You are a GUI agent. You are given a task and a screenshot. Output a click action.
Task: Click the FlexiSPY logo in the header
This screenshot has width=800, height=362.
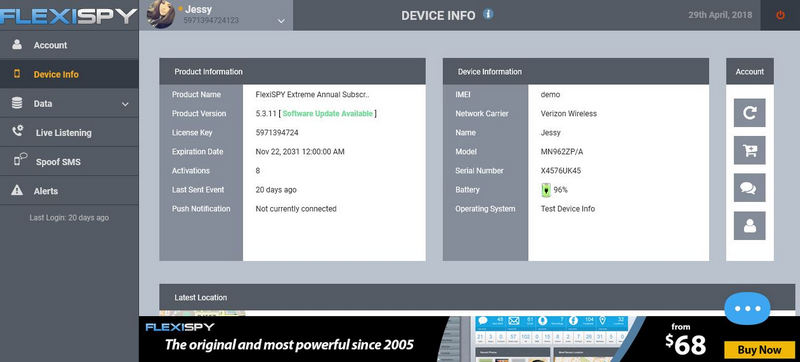pos(68,16)
